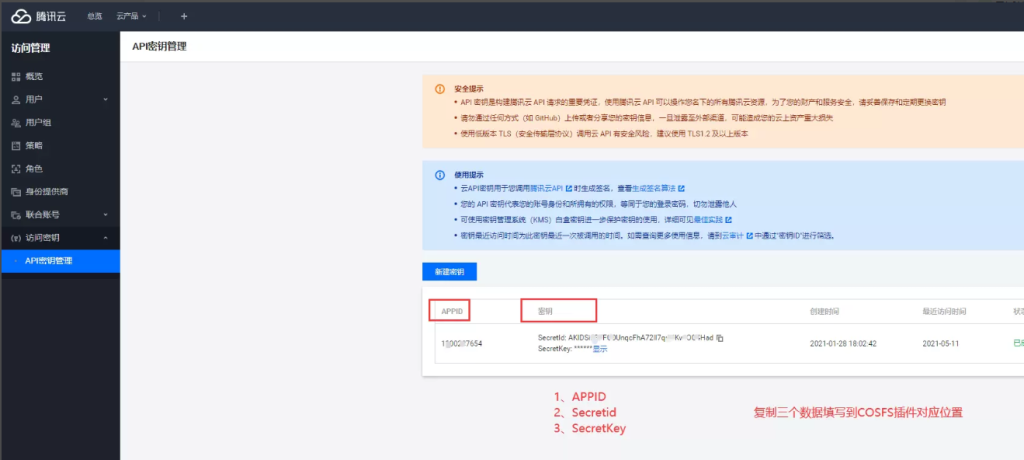Click external-link icon after 云审计
The image size is (1024, 460).
coord(750,236)
